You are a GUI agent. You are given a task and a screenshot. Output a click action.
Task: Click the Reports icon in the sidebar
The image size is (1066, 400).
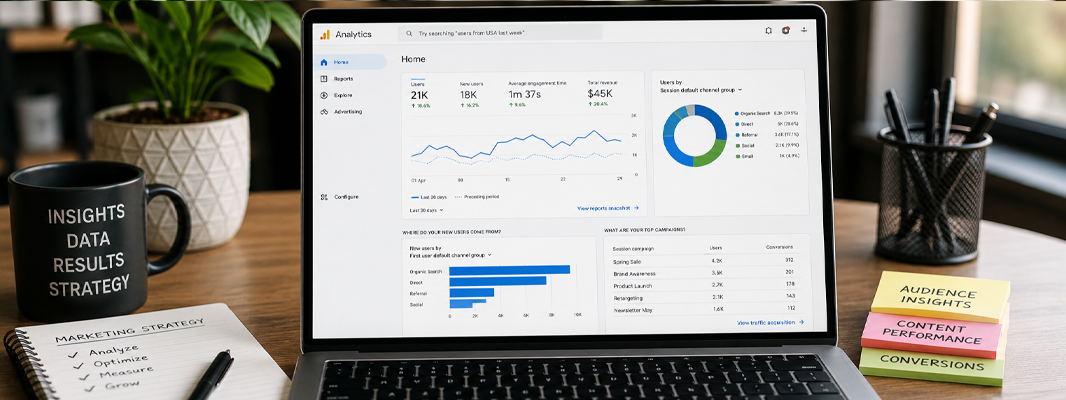[x=324, y=79]
